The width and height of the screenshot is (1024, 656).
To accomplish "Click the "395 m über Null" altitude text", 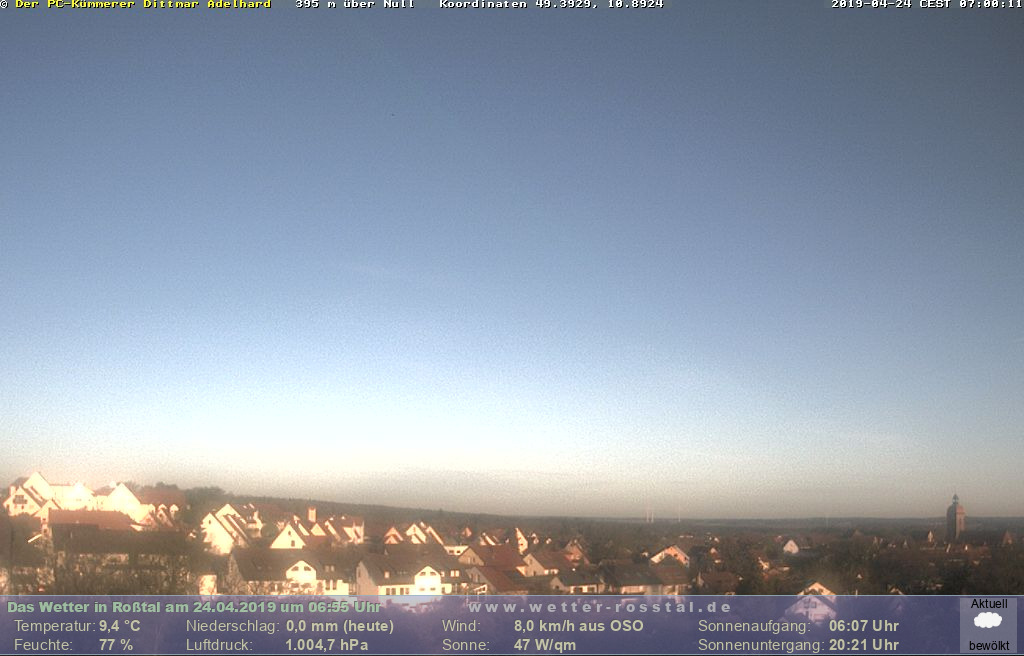I will (354, 5).
